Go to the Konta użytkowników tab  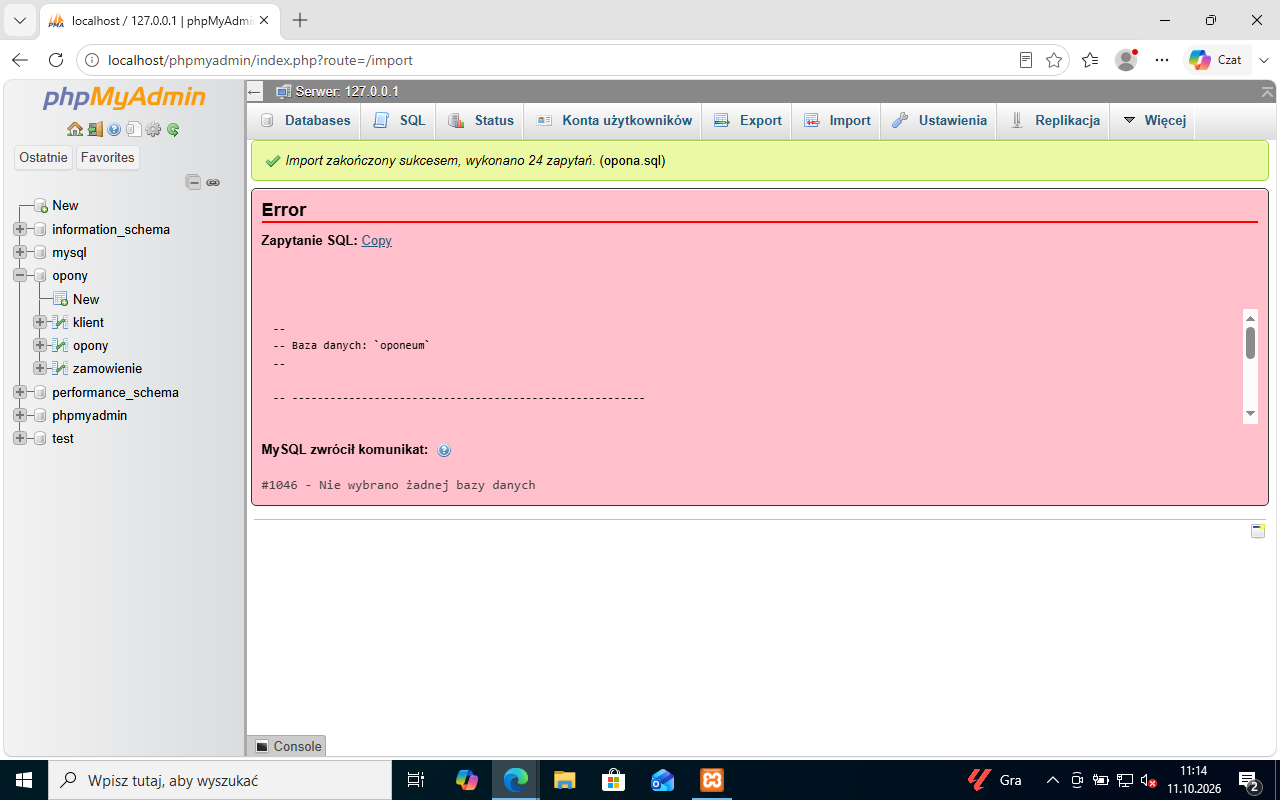click(613, 120)
